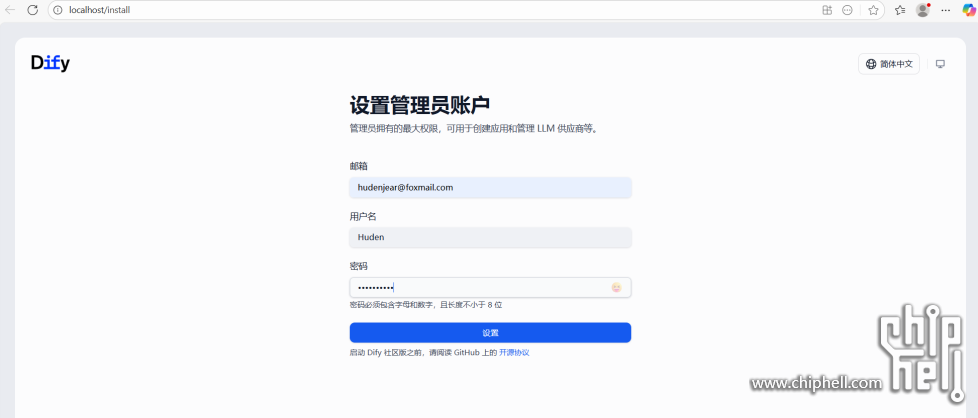The image size is (978, 418).
Task: Click the 邮箱 field label
Action: click(358, 166)
